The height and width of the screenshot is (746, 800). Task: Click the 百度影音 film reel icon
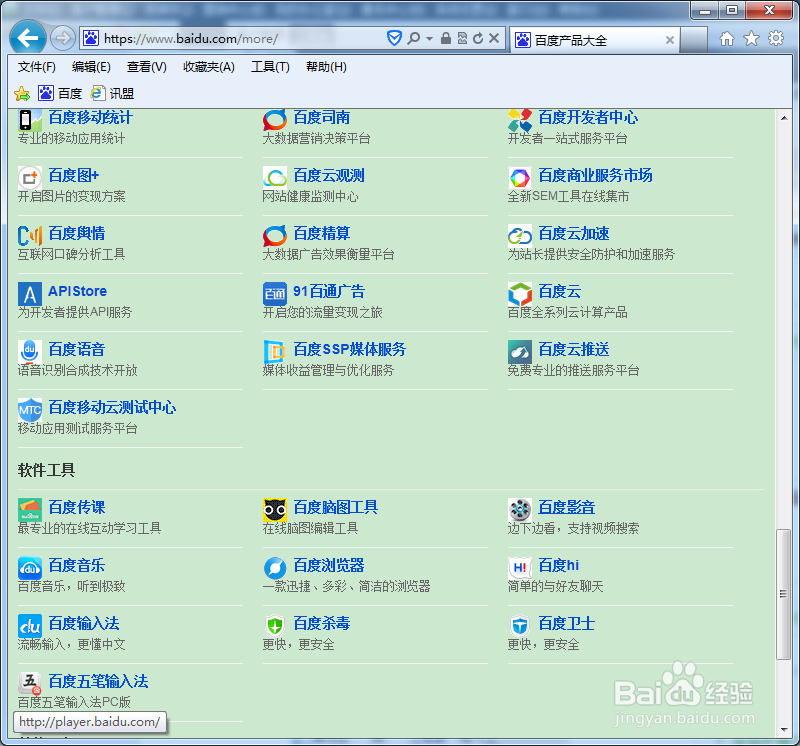point(520,510)
